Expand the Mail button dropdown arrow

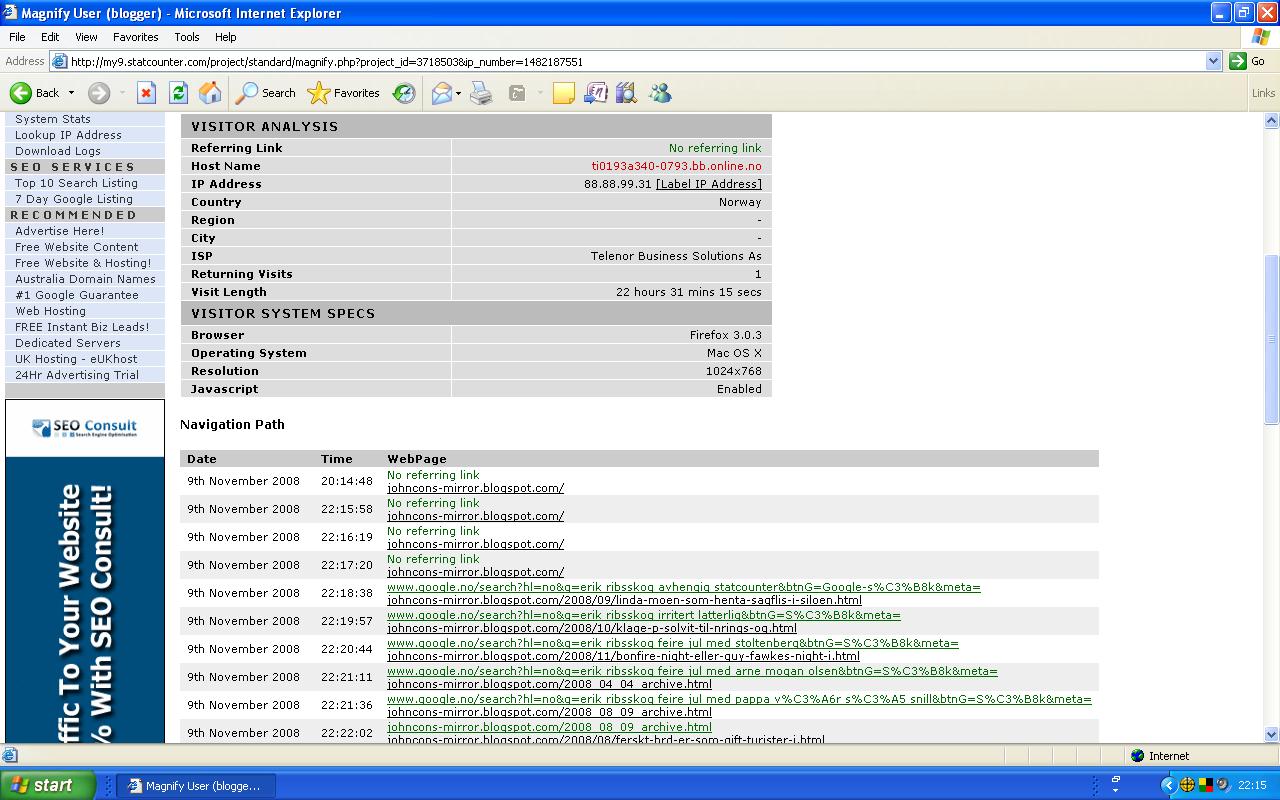(x=458, y=93)
